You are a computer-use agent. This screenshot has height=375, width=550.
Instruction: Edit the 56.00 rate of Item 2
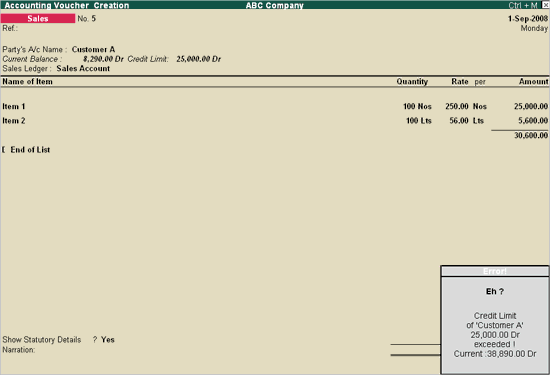(x=459, y=121)
